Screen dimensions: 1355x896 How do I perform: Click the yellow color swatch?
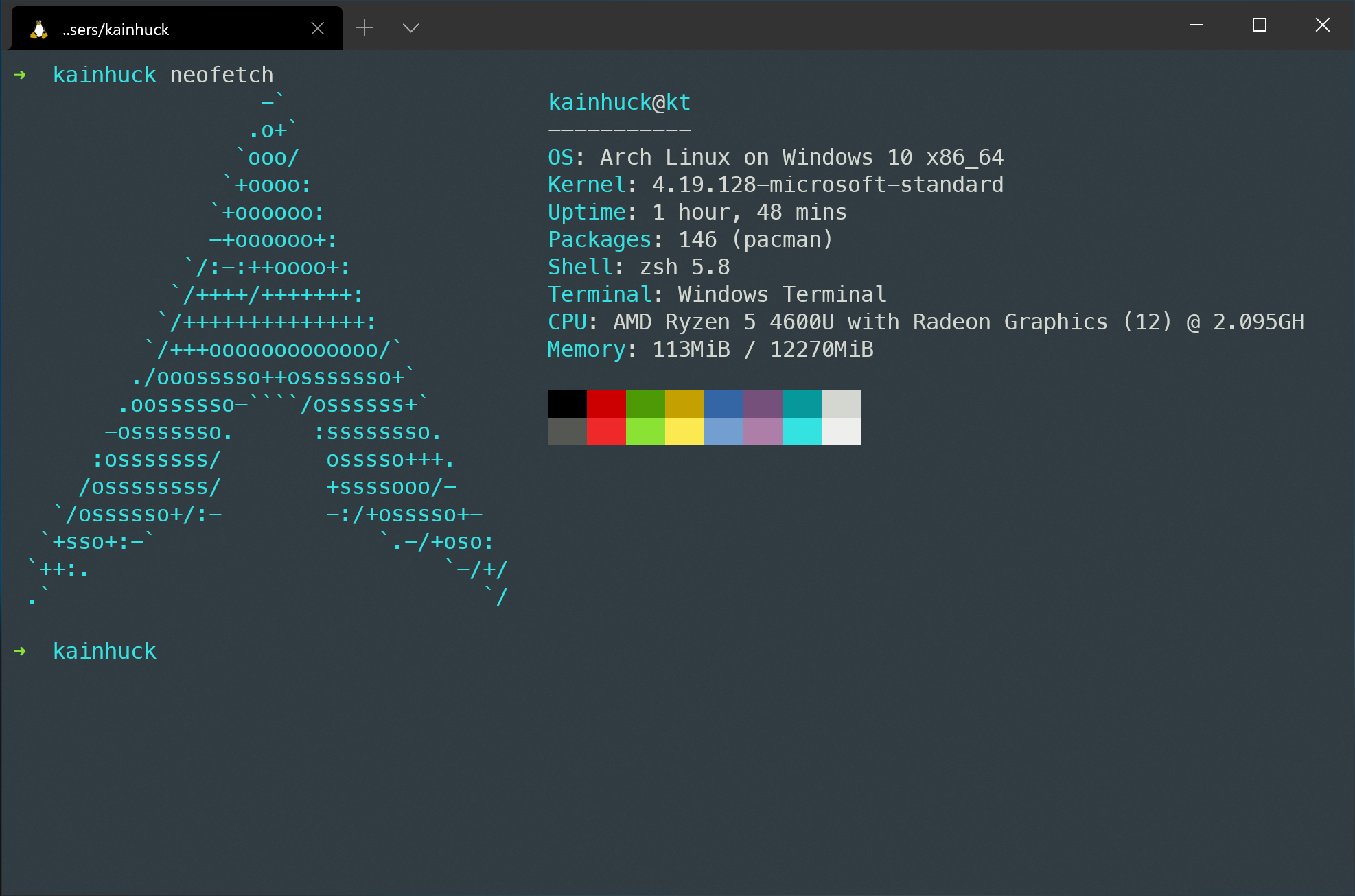(684, 432)
